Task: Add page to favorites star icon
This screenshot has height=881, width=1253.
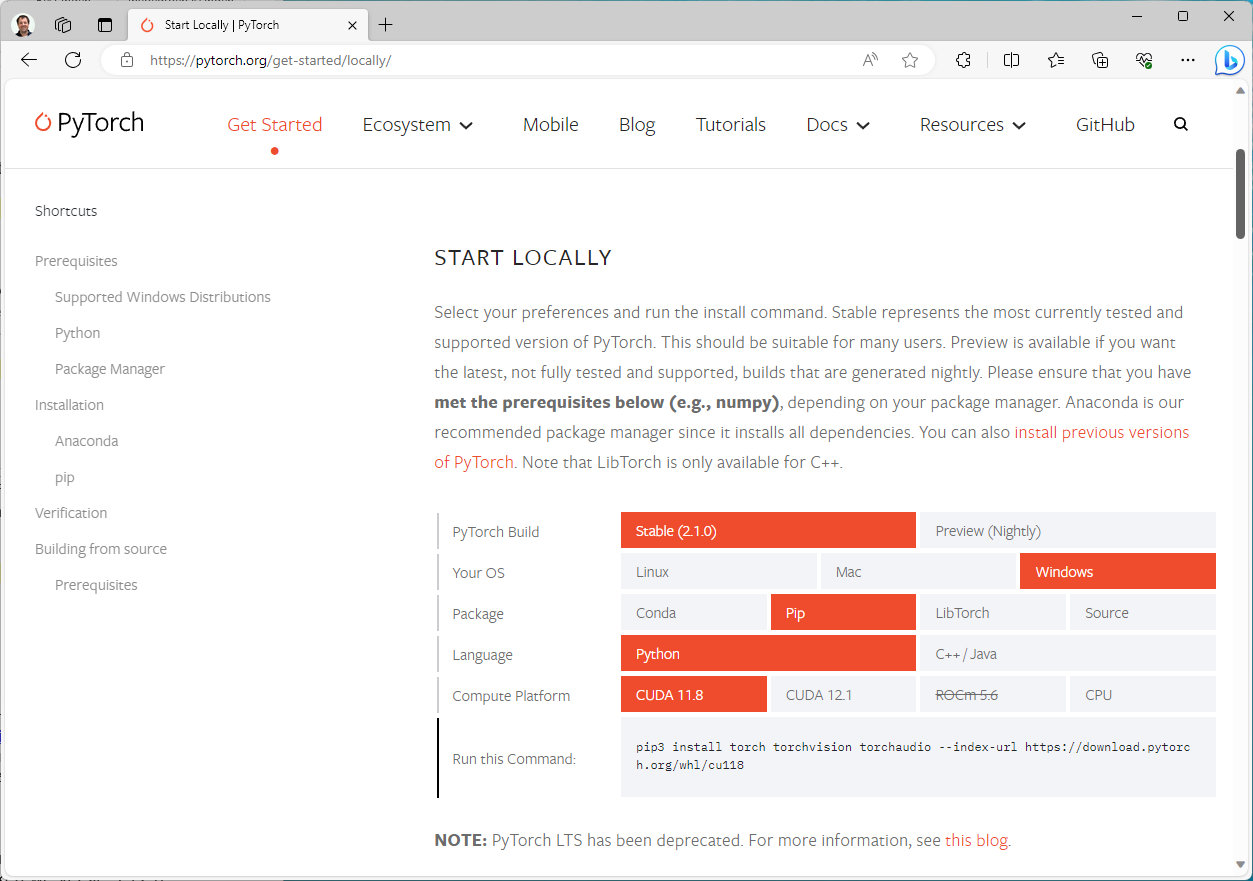Action: pyautogui.click(x=910, y=60)
